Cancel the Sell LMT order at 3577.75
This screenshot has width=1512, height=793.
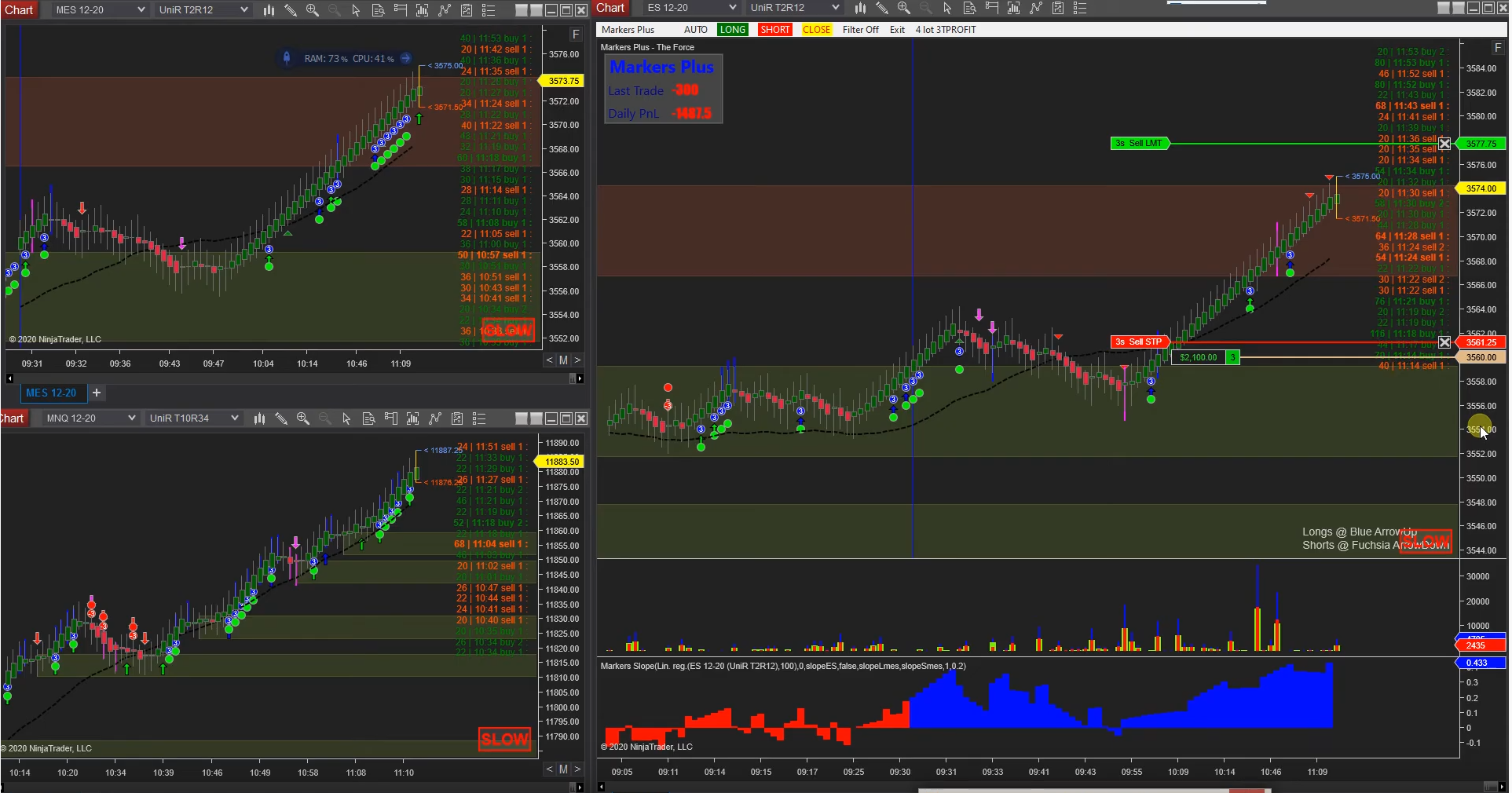[x=1444, y=144]
